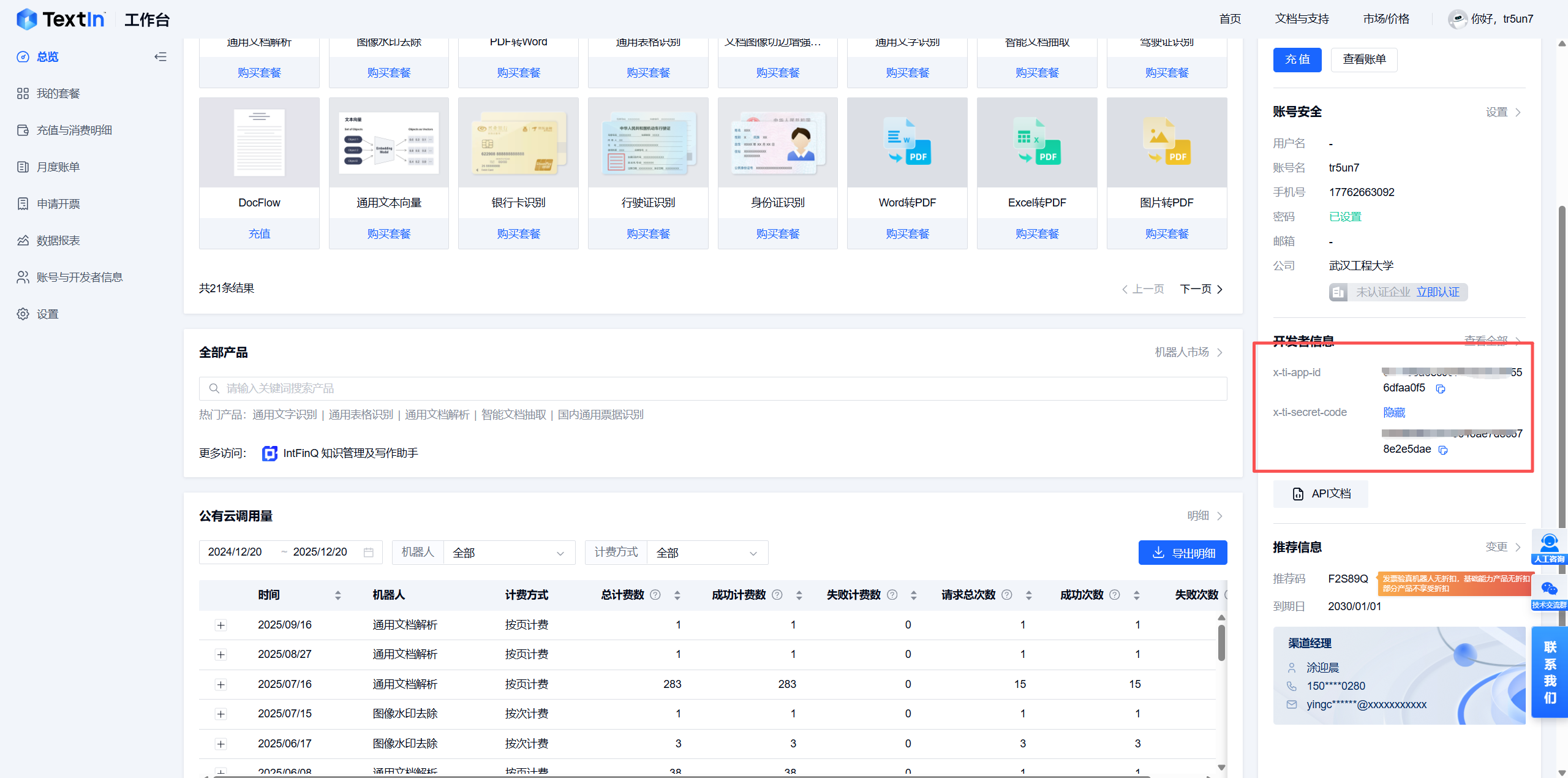The width and height of the screenshot is (1568, 778).
Task: Hide the secret code with 隐藏
Action: pyautogui.click(x=1394, y=413)
